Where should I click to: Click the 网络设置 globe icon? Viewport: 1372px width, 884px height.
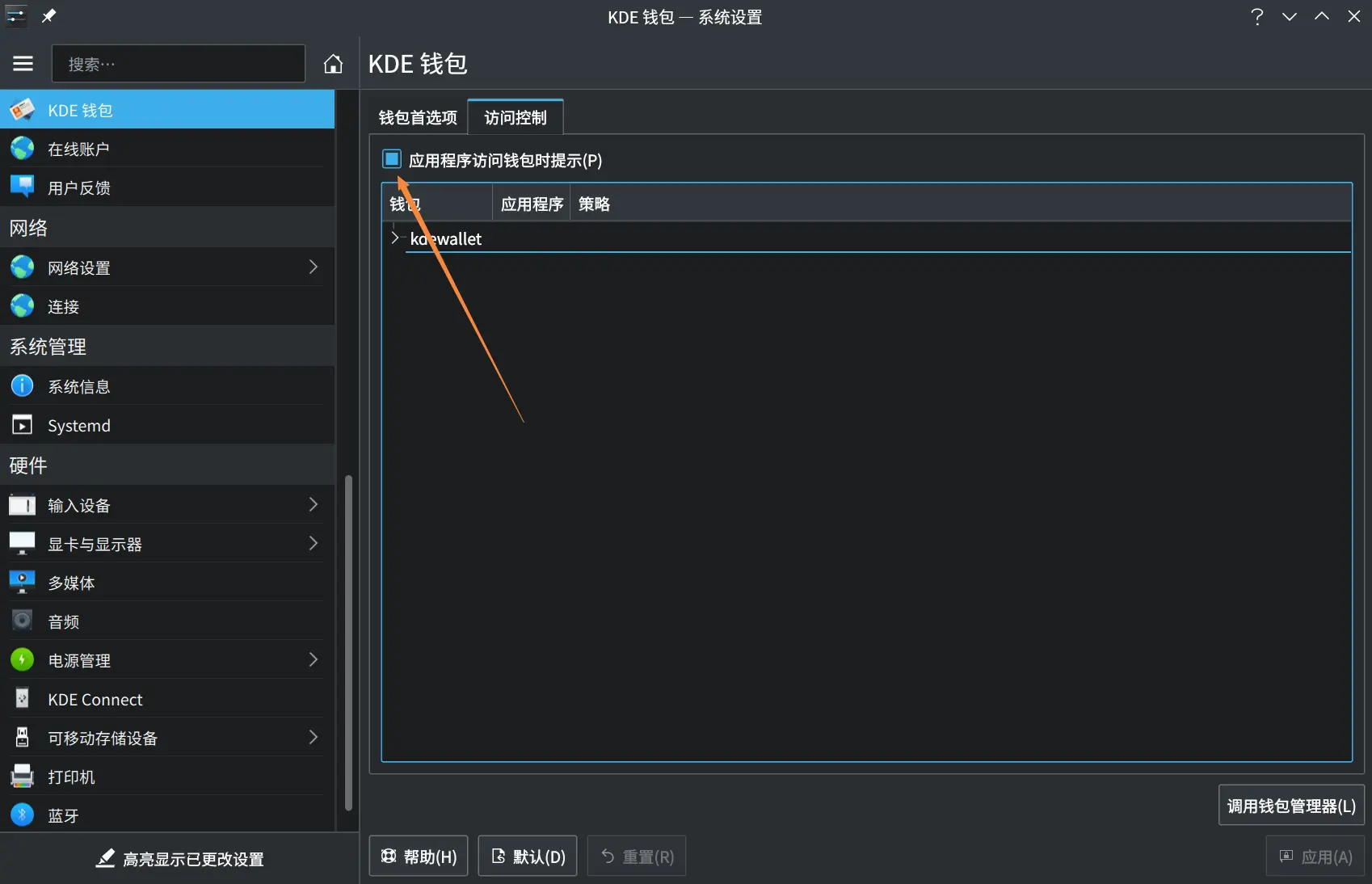pos(23,267)
